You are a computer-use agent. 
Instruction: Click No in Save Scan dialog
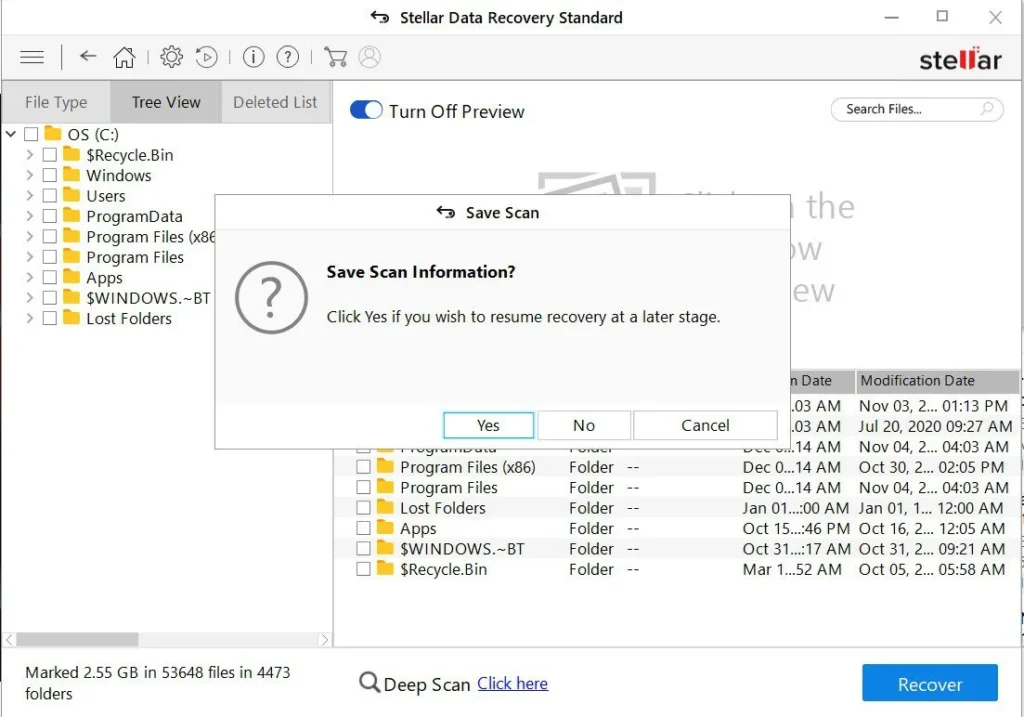pos(584,425)
